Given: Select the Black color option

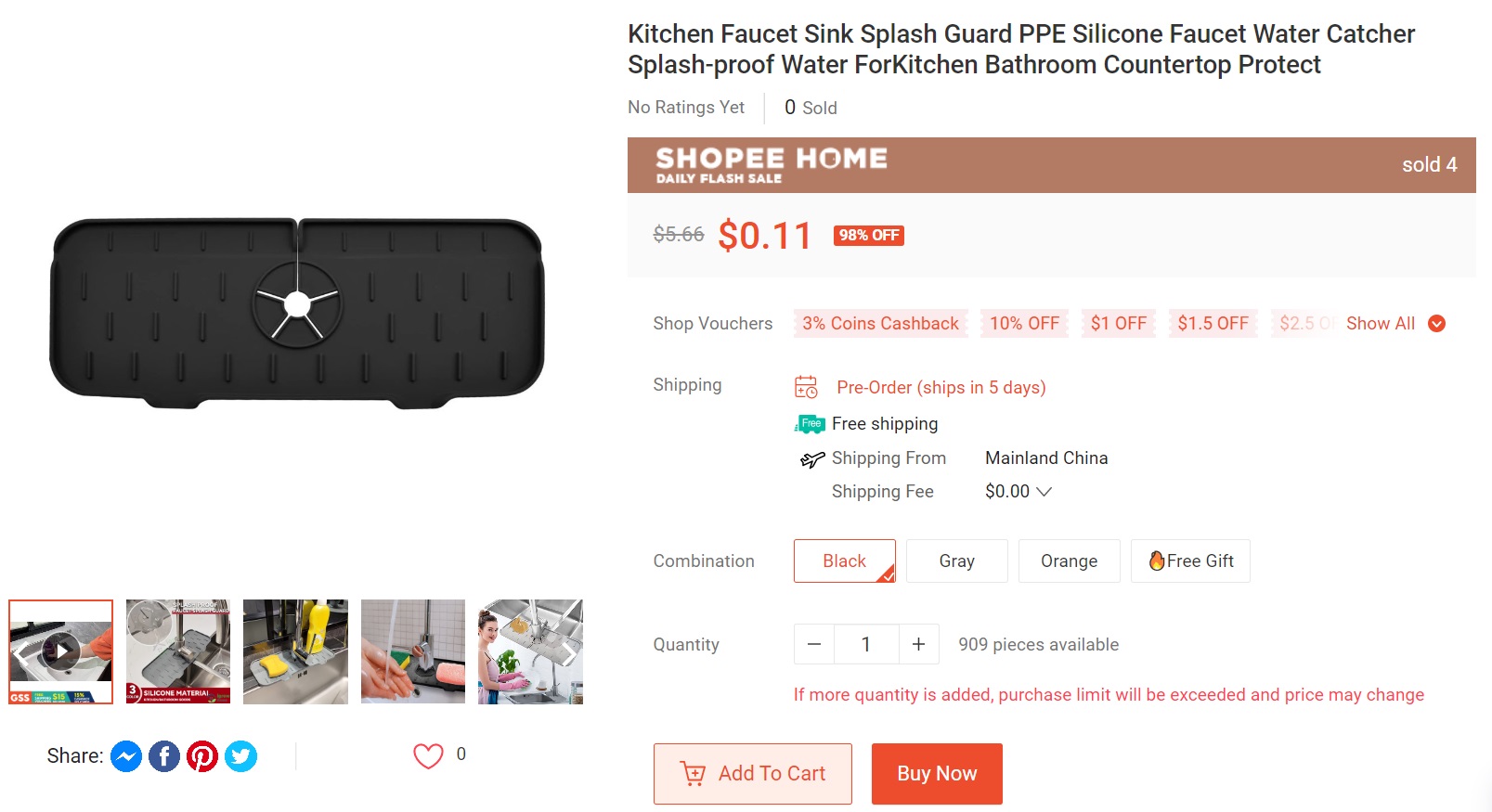Looking at the screenshot, I should (845, 561).
